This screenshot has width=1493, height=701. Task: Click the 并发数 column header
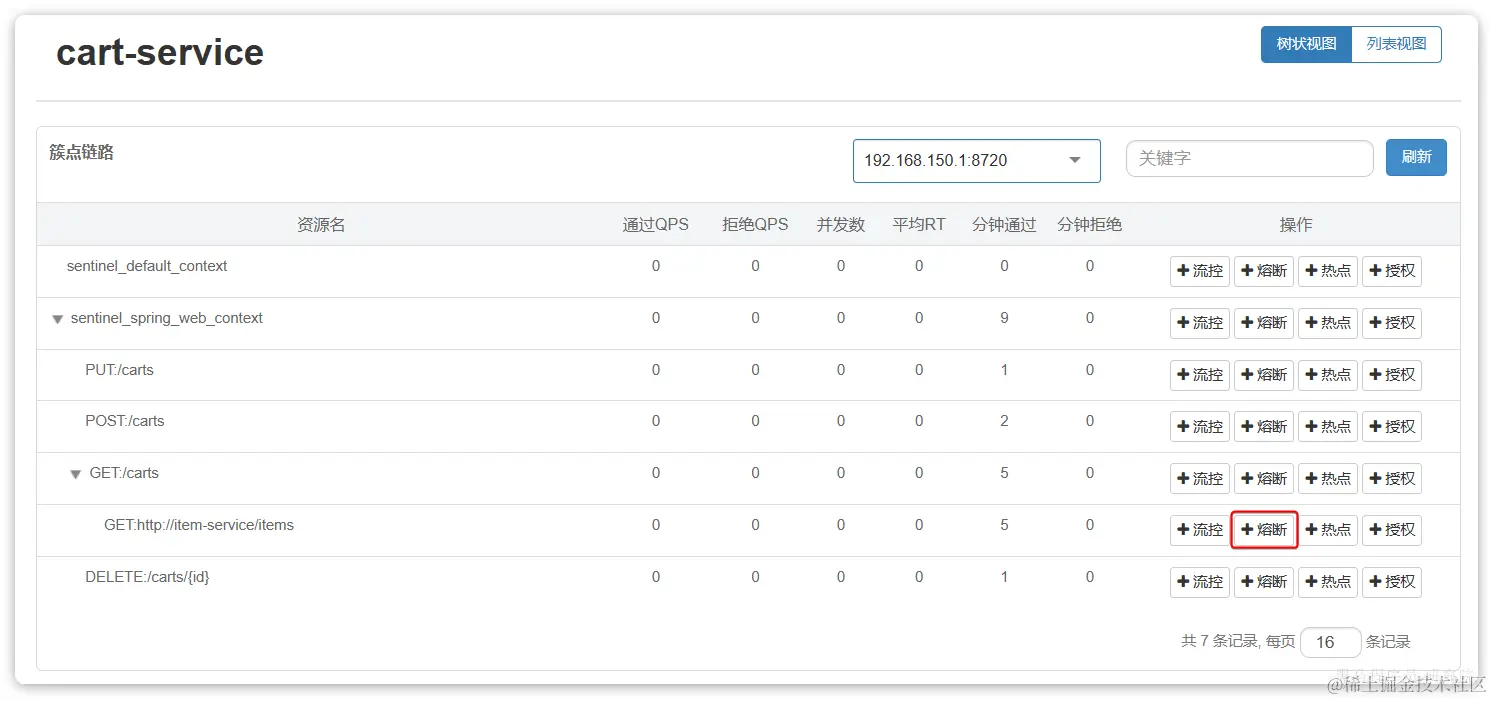(x=841, y=225)
